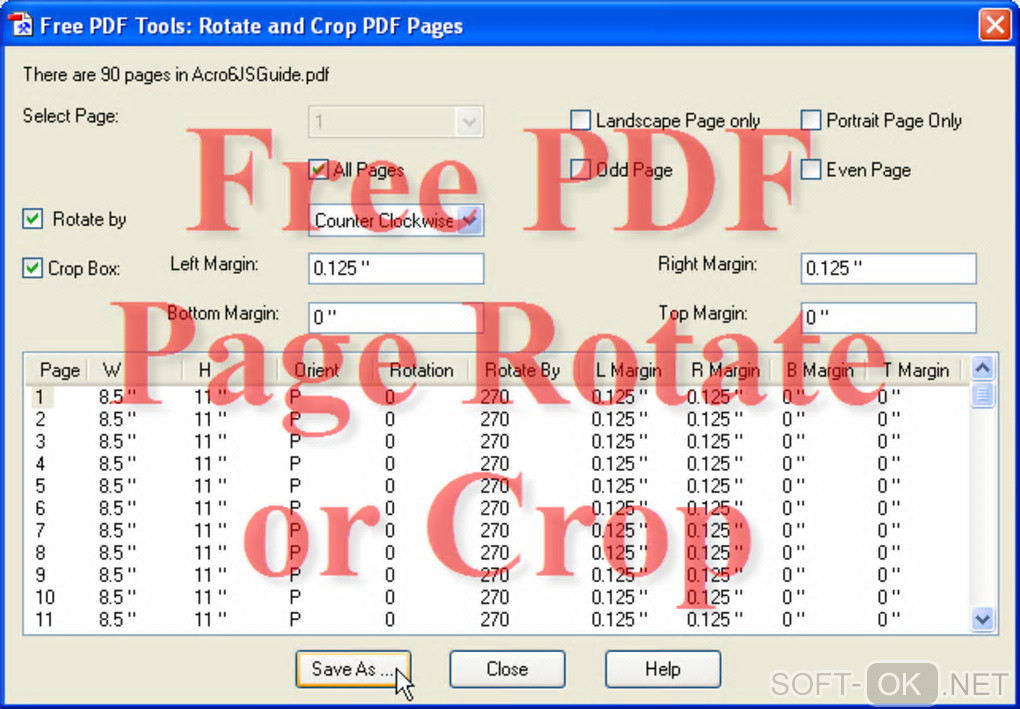Click the Top Margin input field
This screenshot has width=1020, height=709.
(889, 317)
